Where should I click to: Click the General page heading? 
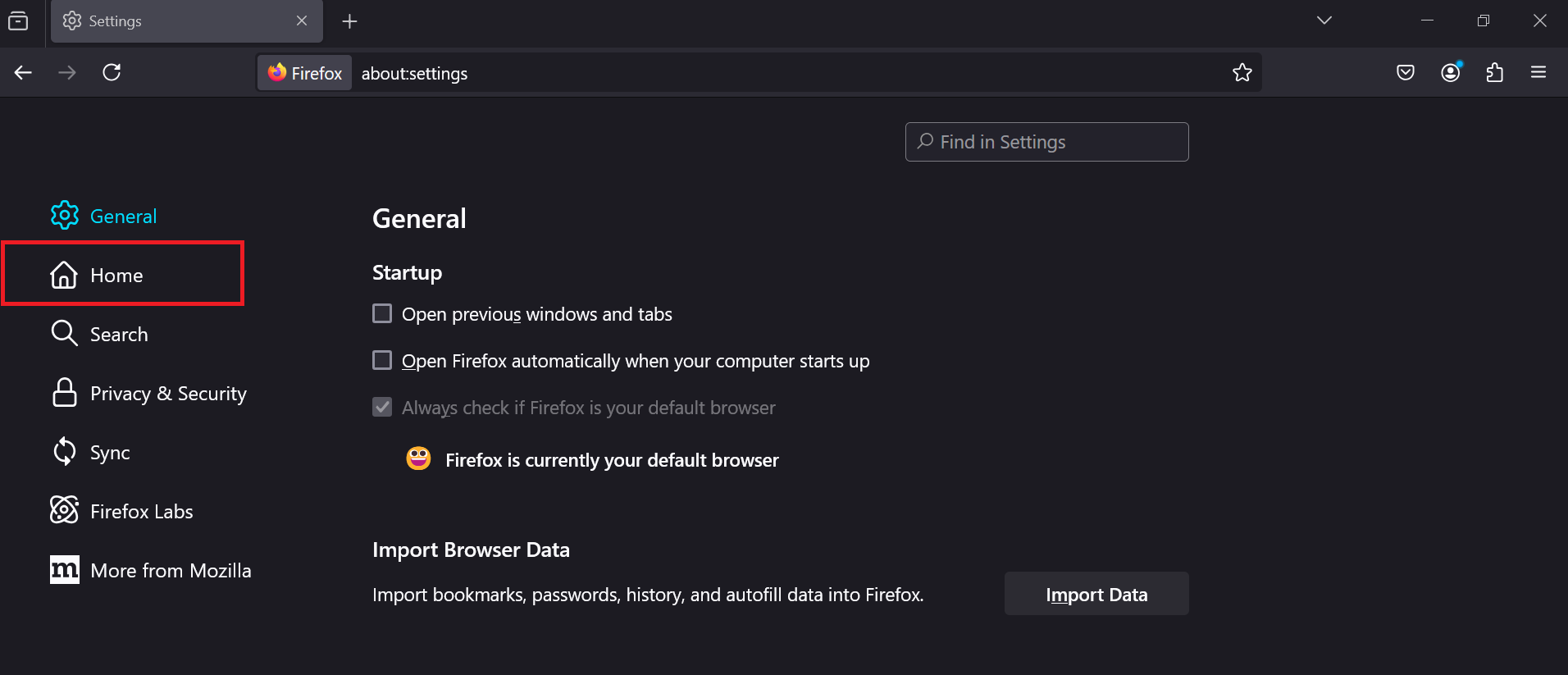tap(419, 219)
